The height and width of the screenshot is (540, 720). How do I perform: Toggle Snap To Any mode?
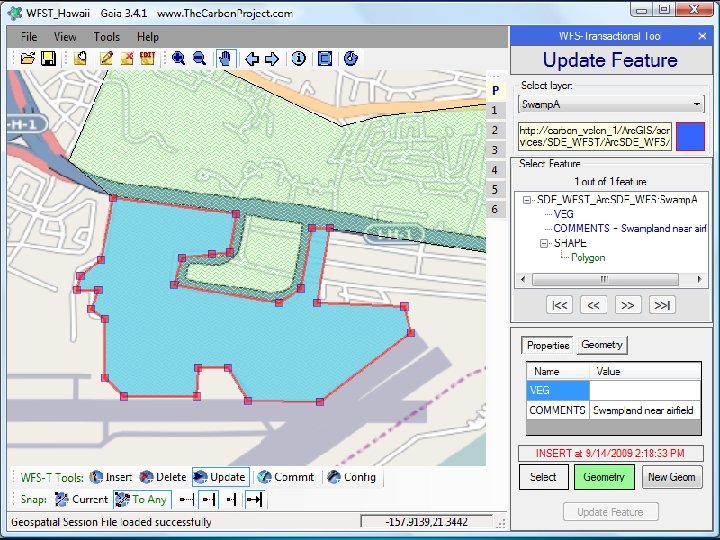tap(142, 499)
